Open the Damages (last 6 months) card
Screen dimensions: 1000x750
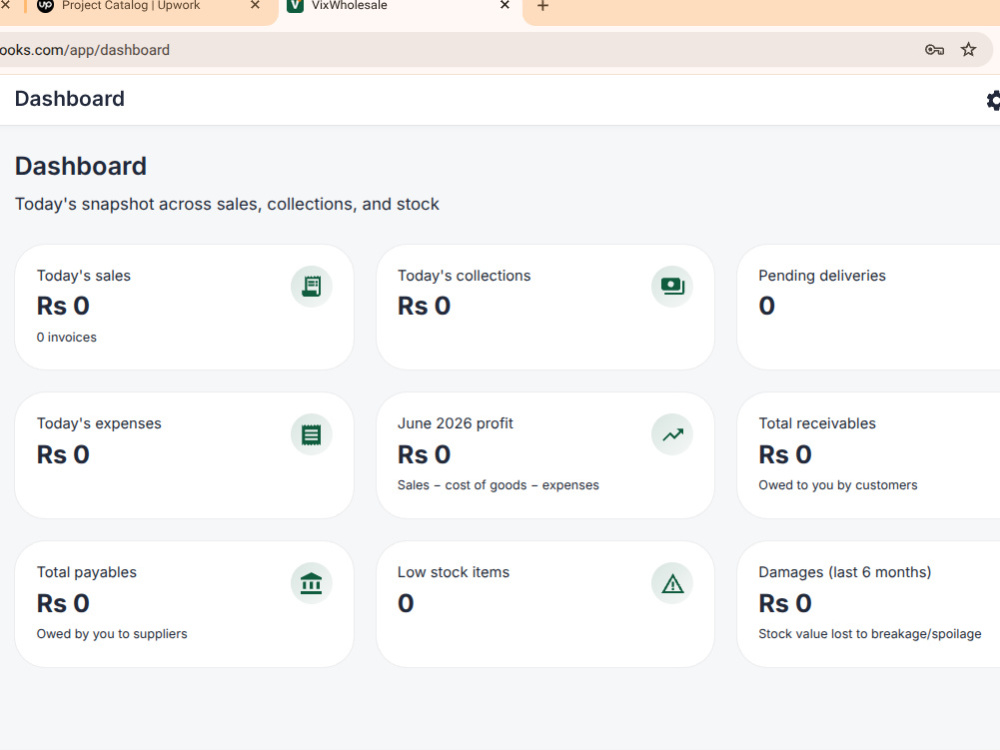(869, 604)
